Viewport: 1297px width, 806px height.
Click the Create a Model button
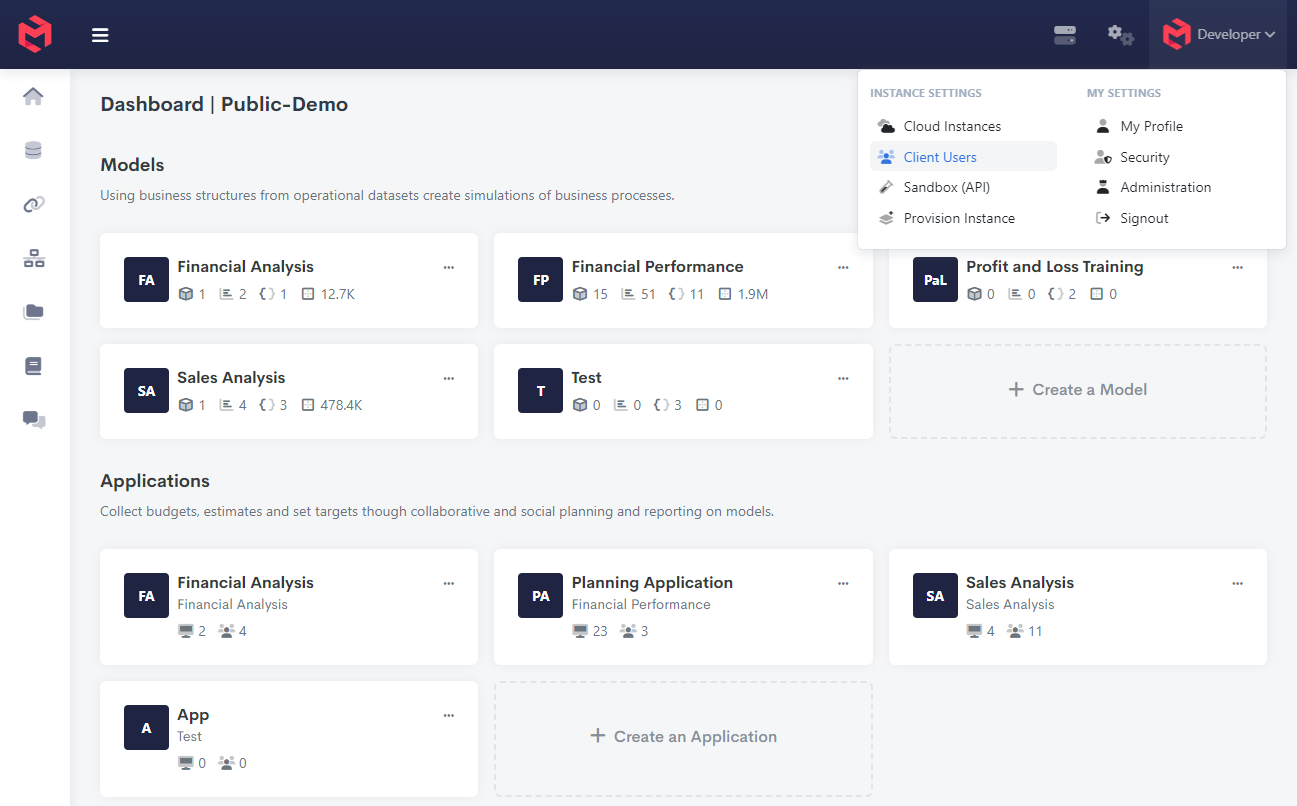coord(1077,390)
